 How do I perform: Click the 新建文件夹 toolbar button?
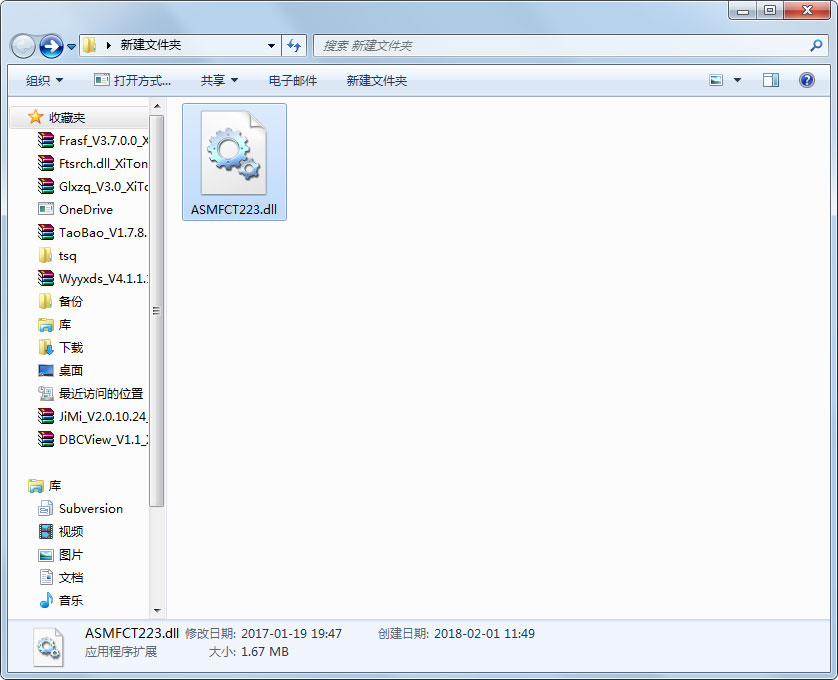pos(376,80)
